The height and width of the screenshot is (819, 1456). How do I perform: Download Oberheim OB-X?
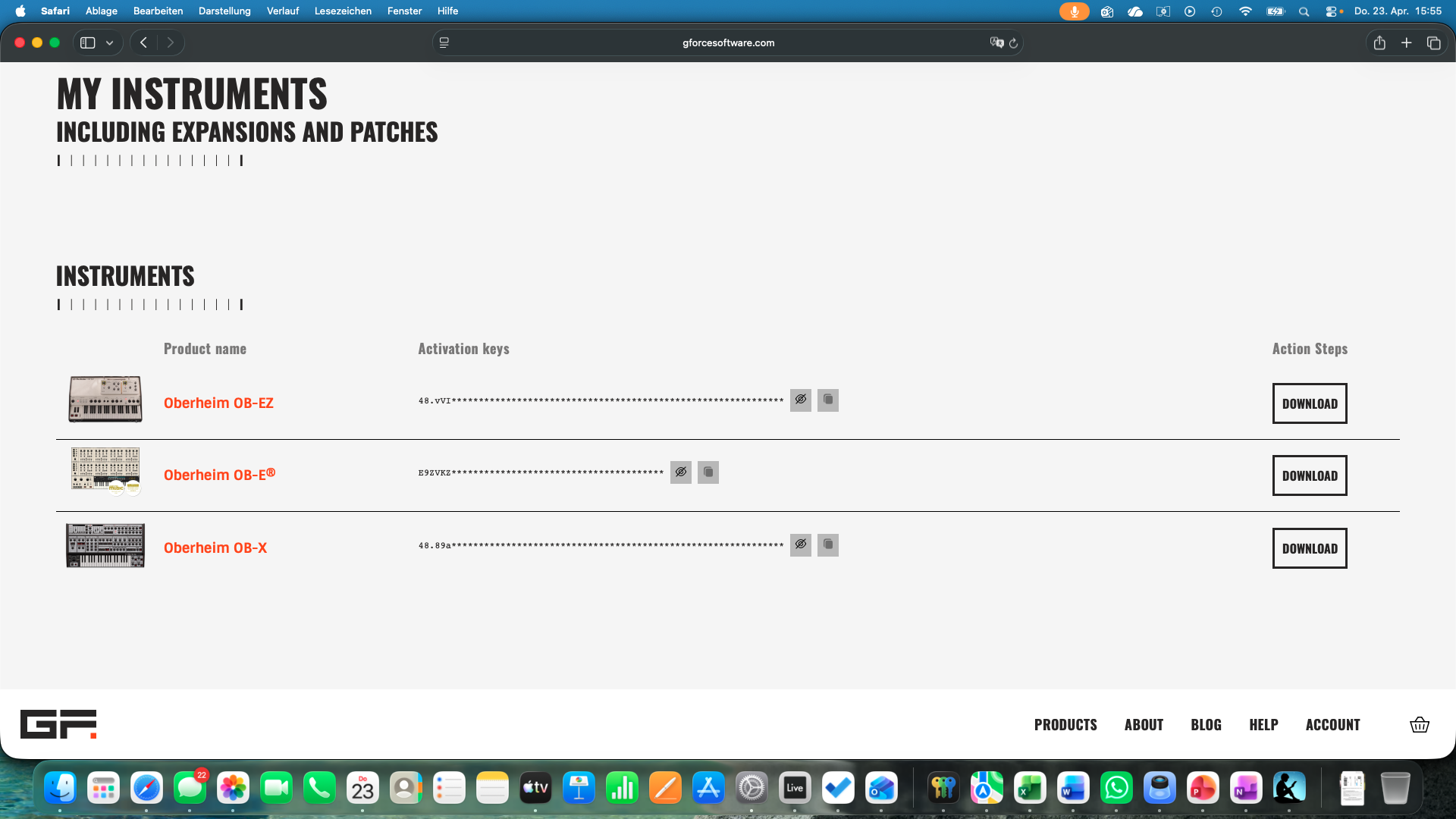pos(1310,548)
